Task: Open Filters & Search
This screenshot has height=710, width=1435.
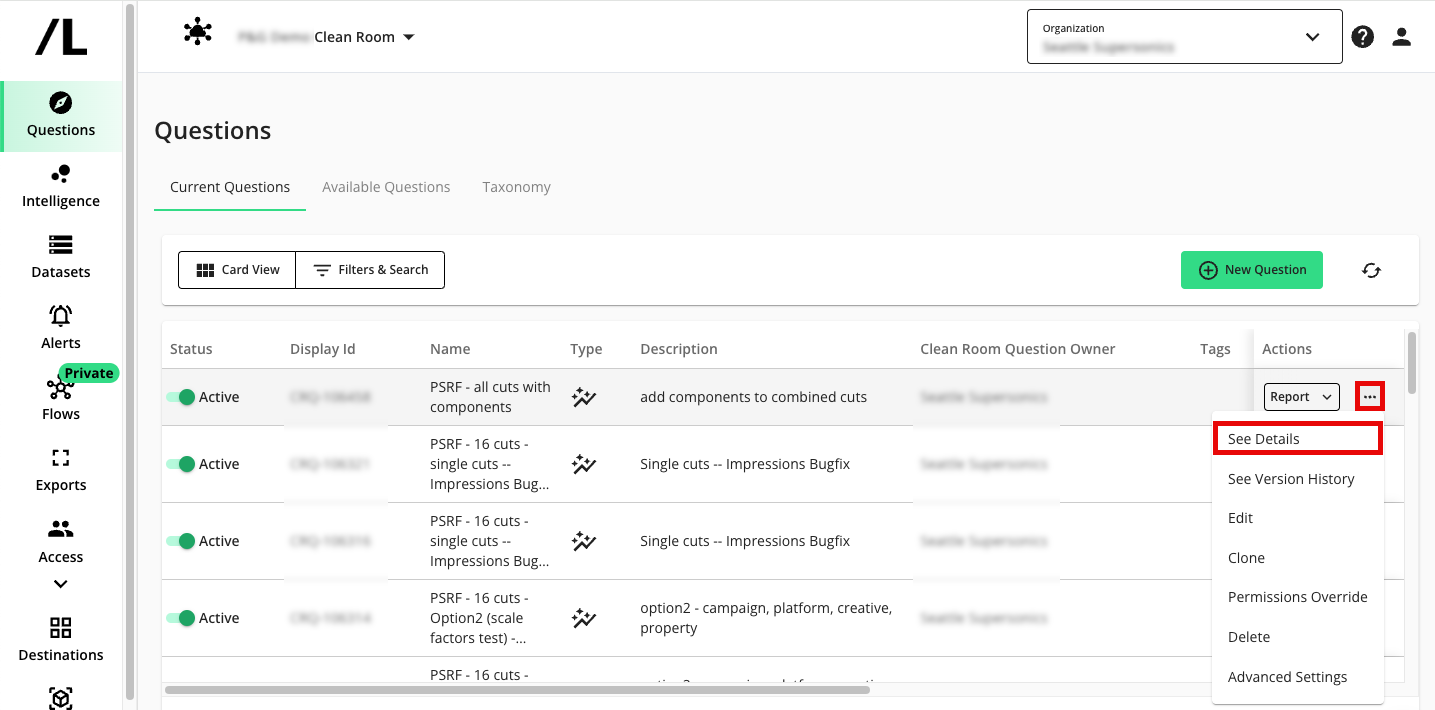Action: 370,270
